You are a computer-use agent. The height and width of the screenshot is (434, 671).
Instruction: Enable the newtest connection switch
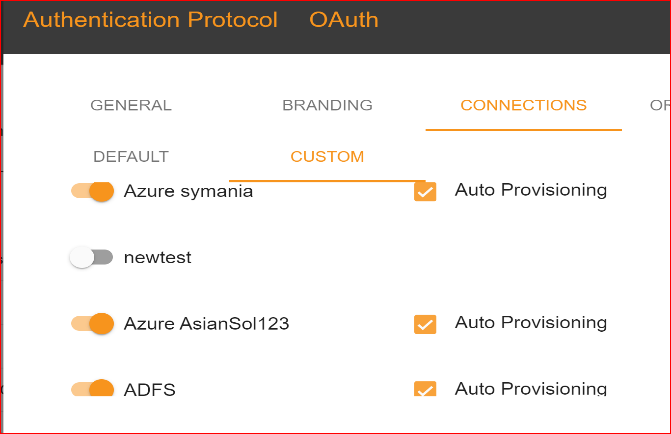91,257
